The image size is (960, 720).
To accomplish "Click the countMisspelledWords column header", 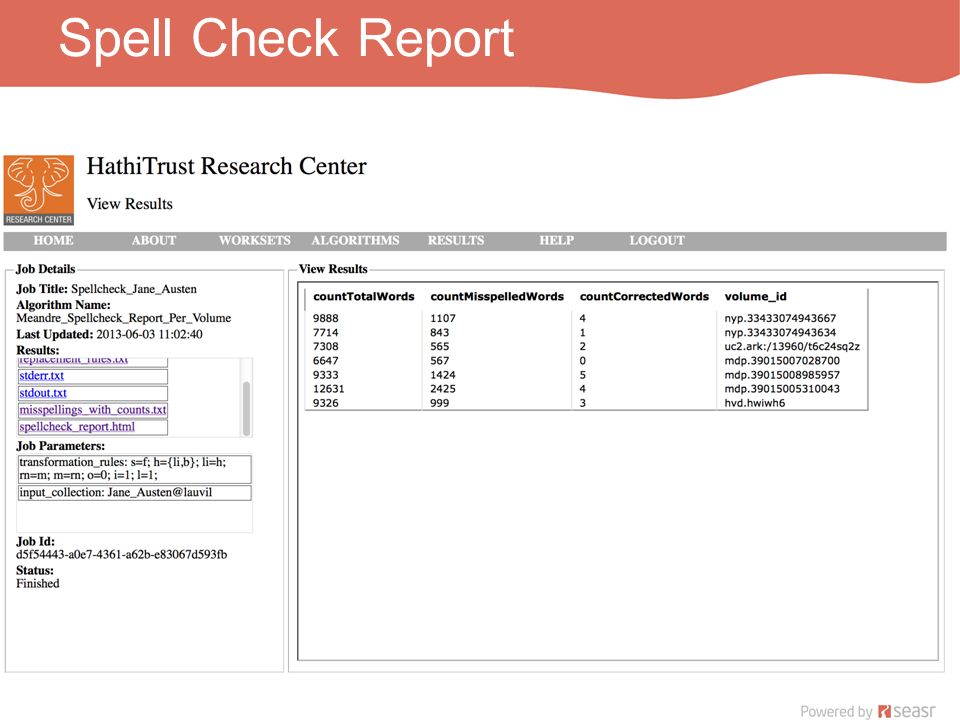I will point(497,296).
